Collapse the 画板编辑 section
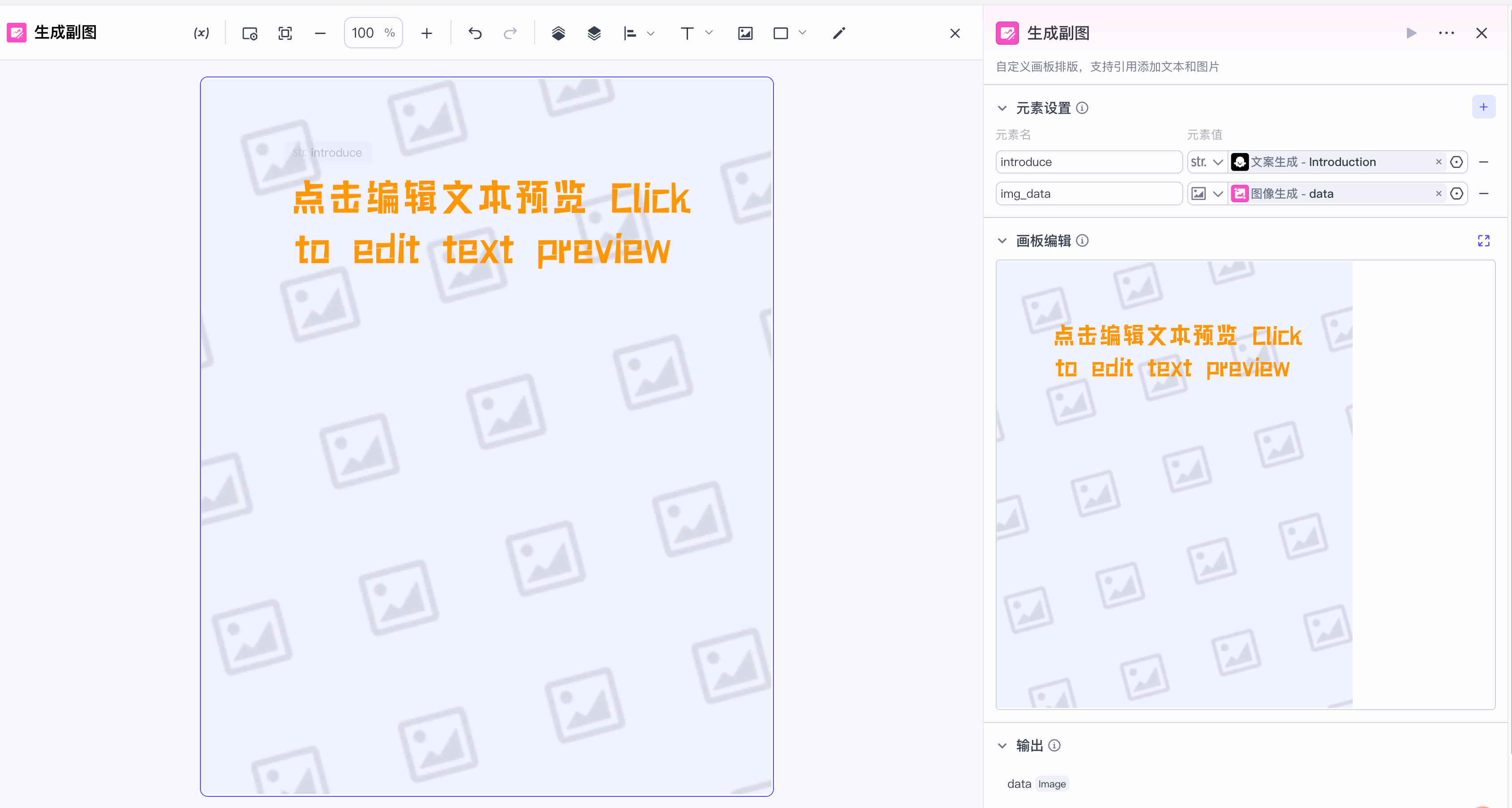The width and height of the screenshot is (1512, 808). [1002, 241]
